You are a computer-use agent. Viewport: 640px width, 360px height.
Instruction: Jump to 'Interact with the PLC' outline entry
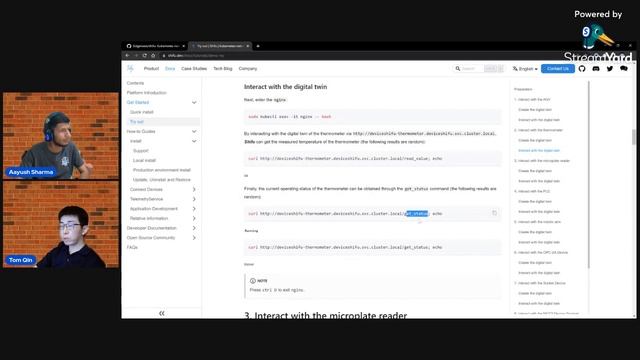pos(532,191)
